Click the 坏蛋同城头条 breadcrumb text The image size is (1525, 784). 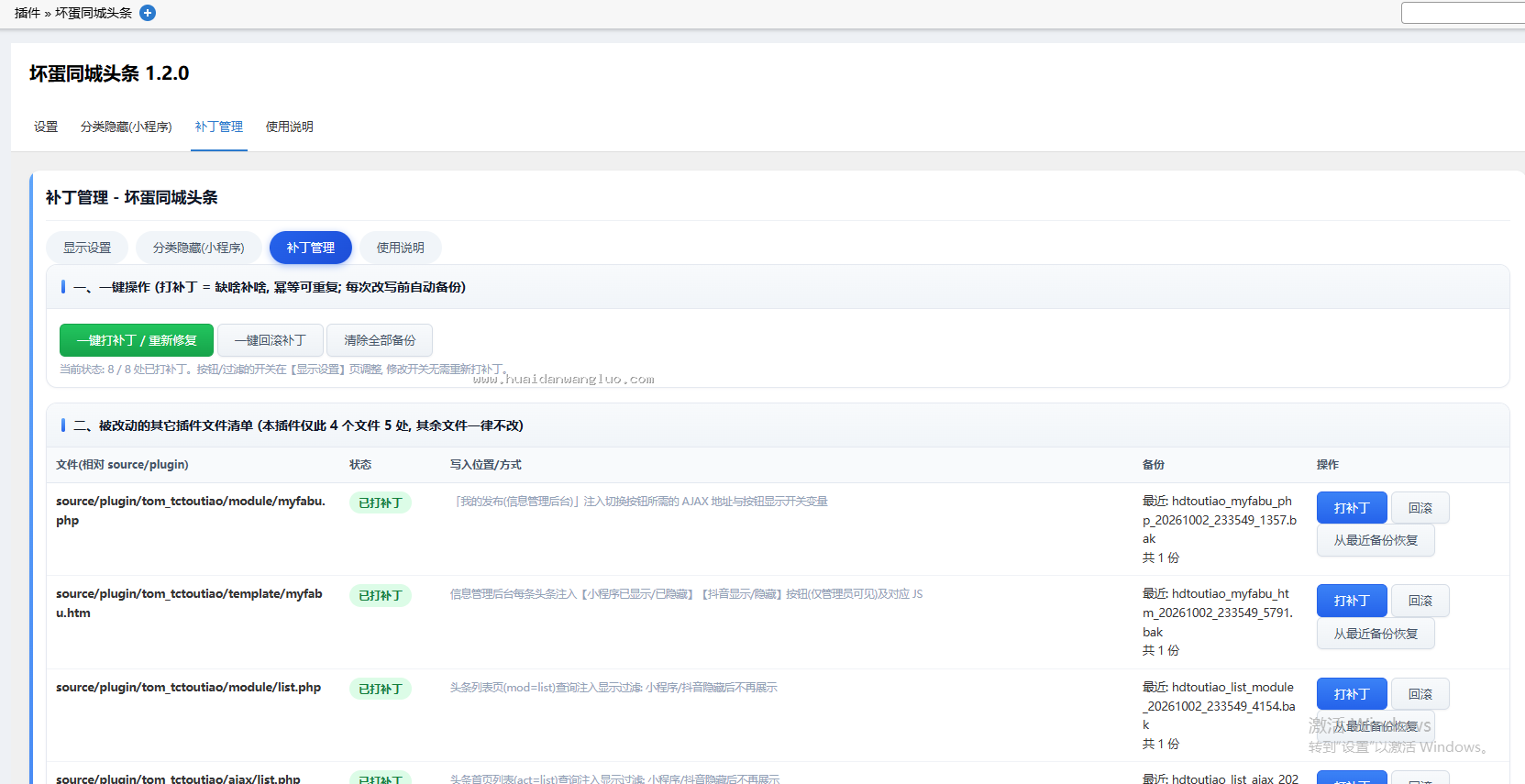click(94, 13)
